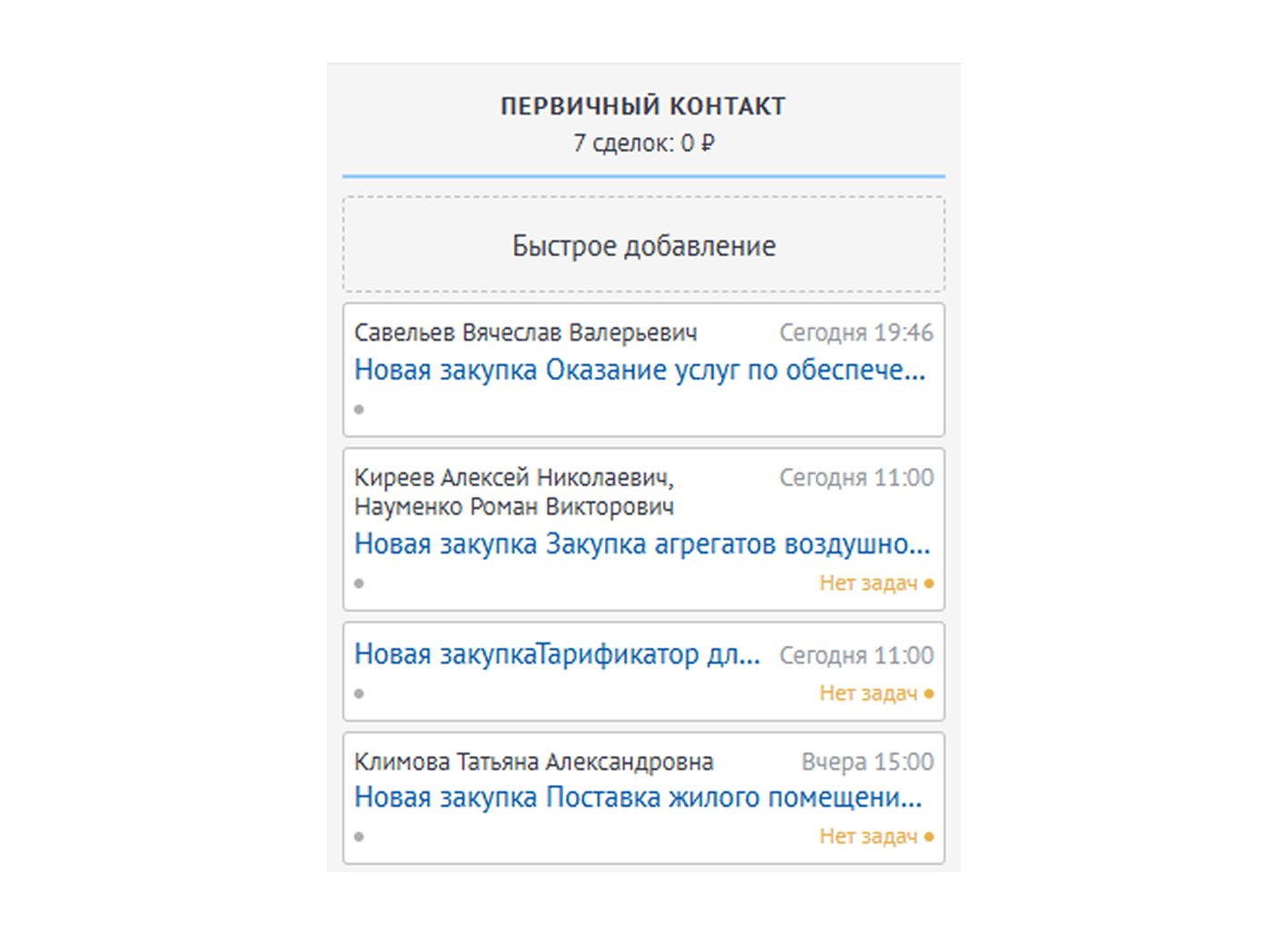Click gray status dot in Климова card
The image size is (1288, 935).
coord(360,837)
